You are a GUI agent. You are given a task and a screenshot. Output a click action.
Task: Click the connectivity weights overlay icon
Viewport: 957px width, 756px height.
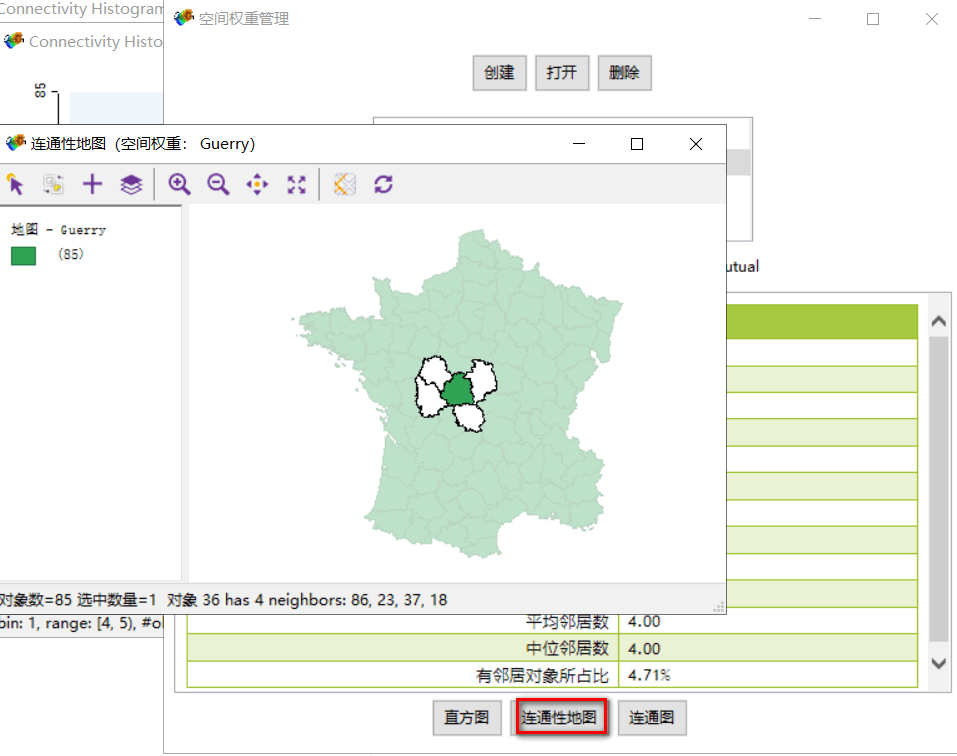coord(343,184)
